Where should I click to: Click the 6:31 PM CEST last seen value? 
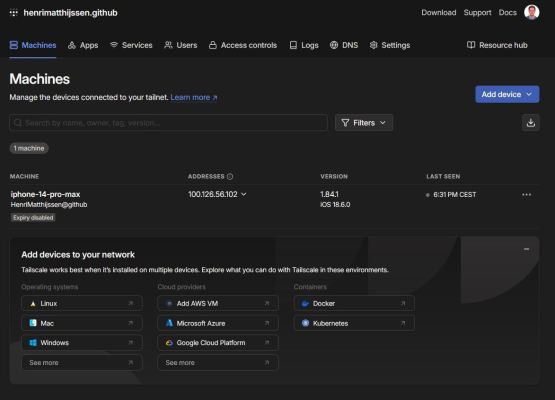coord(454,195)
